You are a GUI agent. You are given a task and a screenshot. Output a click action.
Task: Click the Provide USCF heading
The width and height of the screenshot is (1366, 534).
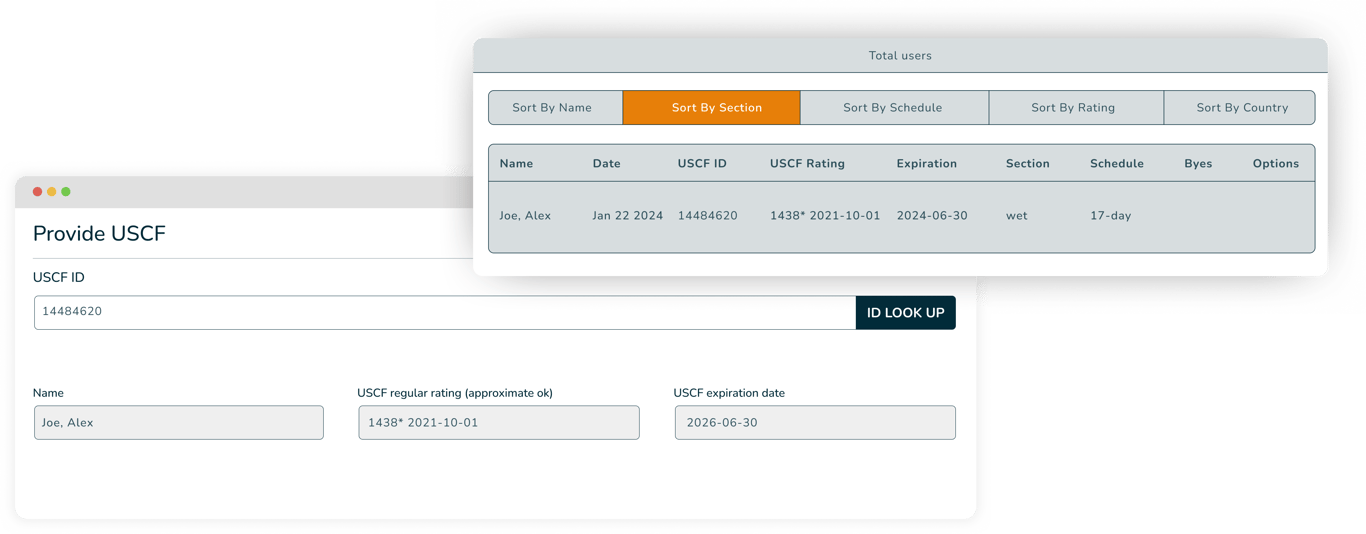click(99, 234)
